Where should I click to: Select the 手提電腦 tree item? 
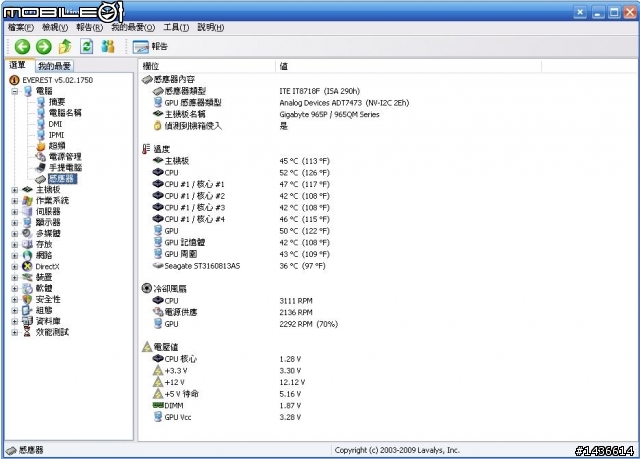coord(65,168)
